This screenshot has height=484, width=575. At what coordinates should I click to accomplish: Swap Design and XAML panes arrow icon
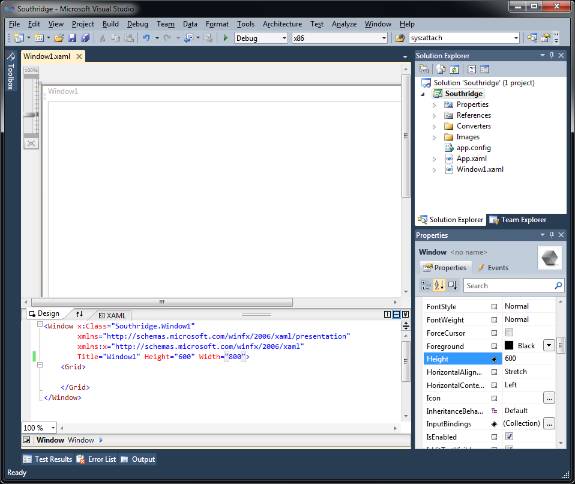pos(79,314)
